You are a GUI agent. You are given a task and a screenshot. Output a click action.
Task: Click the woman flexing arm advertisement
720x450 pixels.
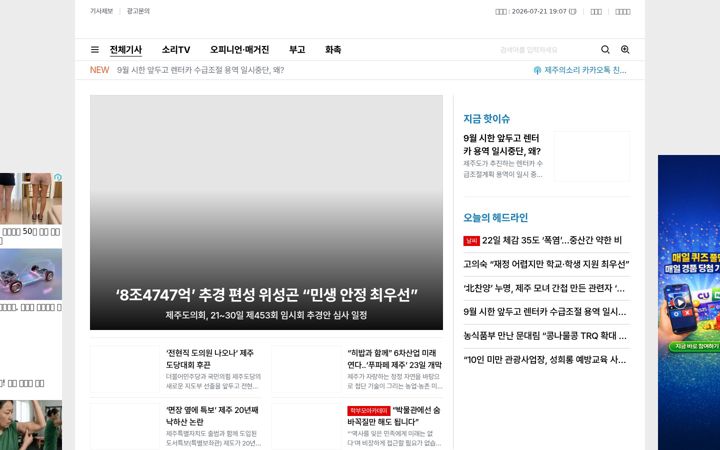31,425
